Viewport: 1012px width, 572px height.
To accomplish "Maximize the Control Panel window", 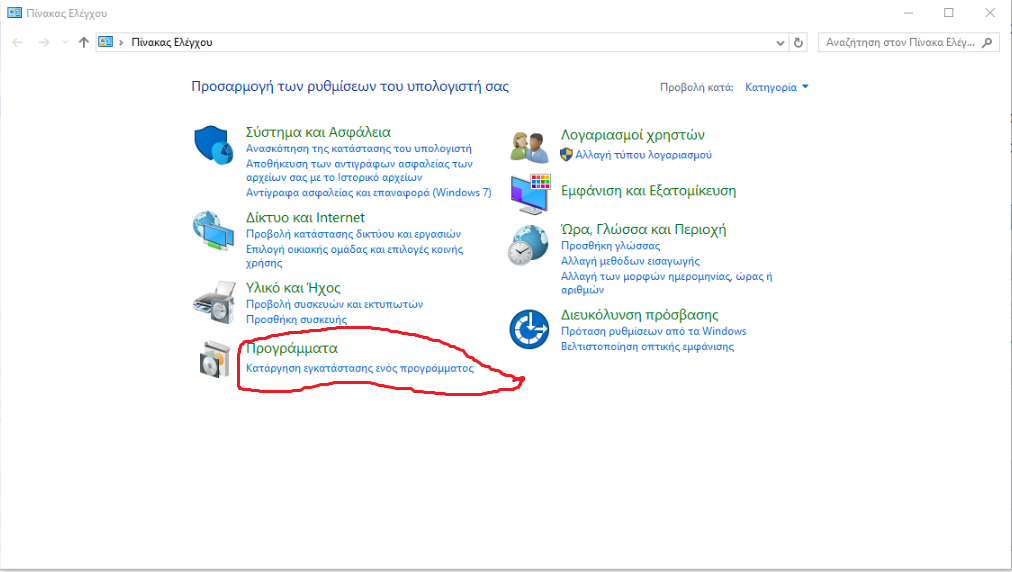I will click(x=949, y=13).
